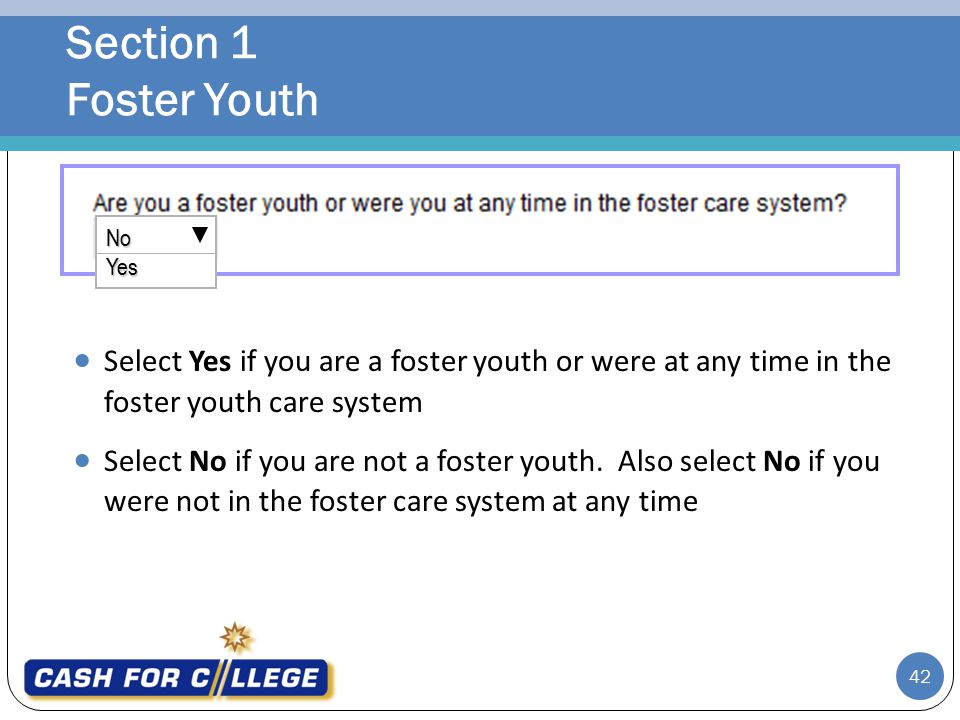Screen dimensions: 960x720
Task: Click the slide number 42 circle
Action: [919, 677]
